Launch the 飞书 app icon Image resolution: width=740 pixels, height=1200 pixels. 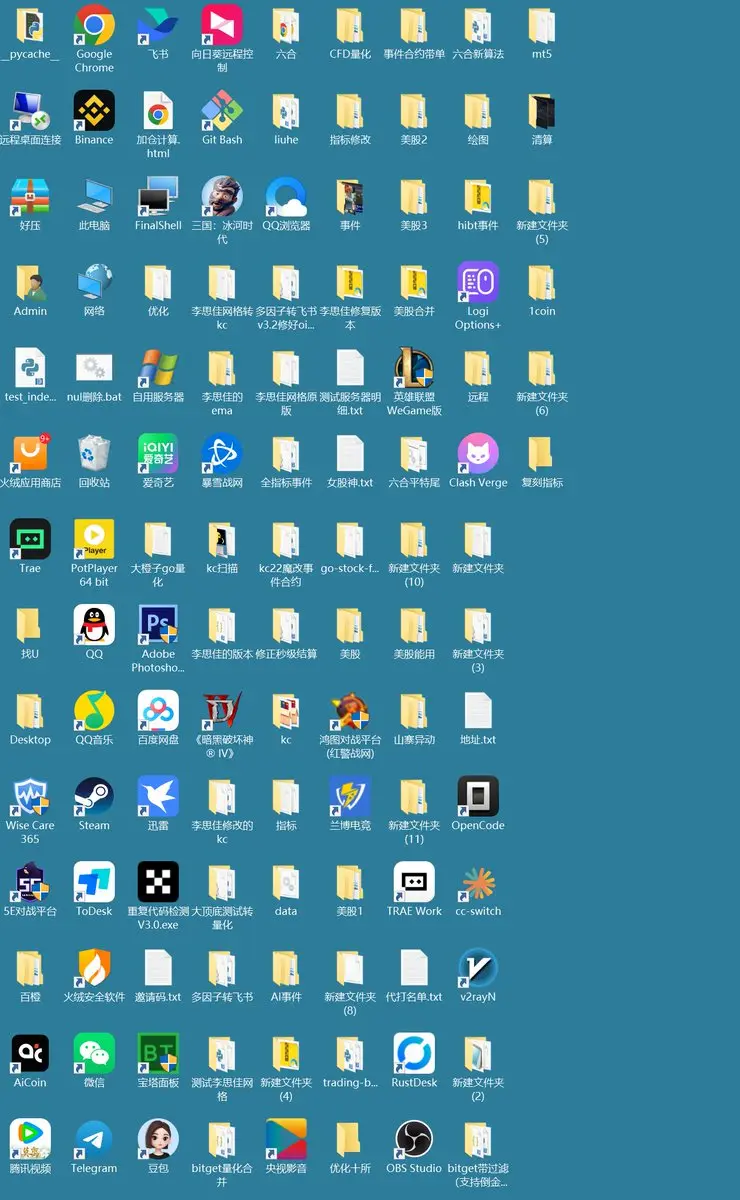[x=158, y=25]
